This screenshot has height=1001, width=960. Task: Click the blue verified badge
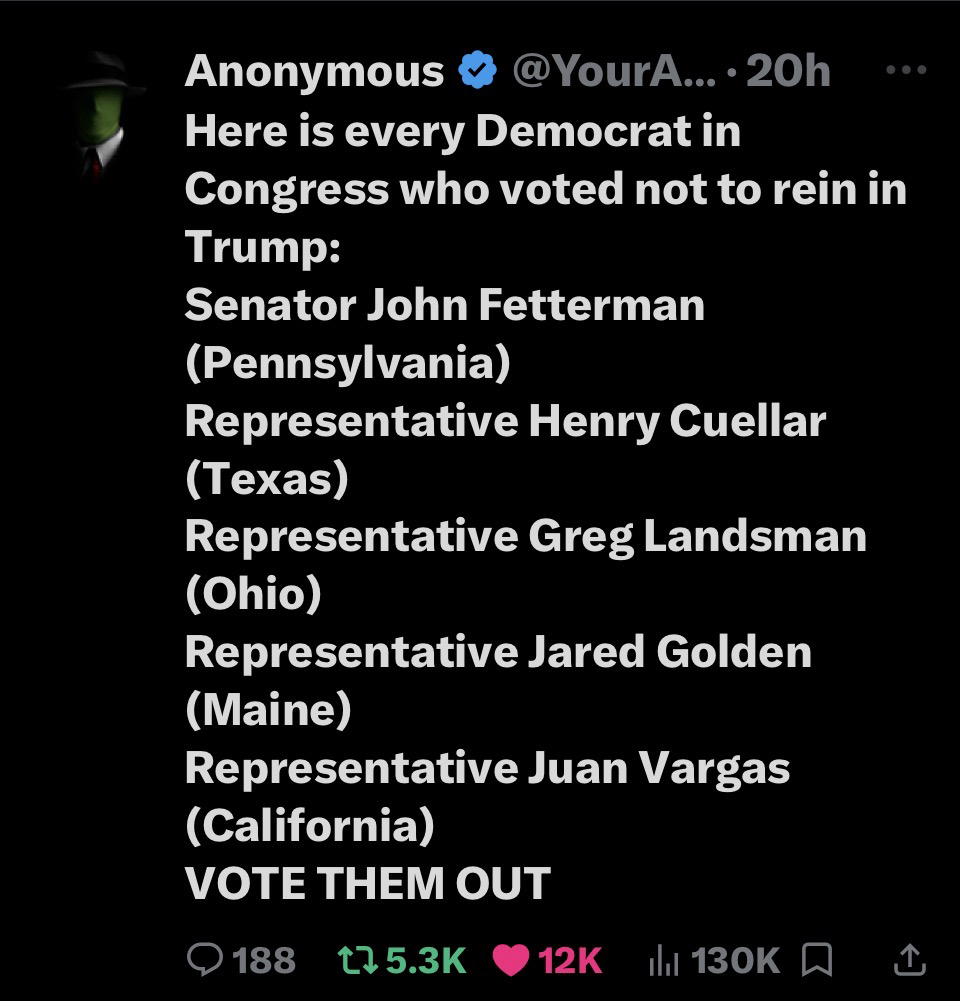(478, 72)
